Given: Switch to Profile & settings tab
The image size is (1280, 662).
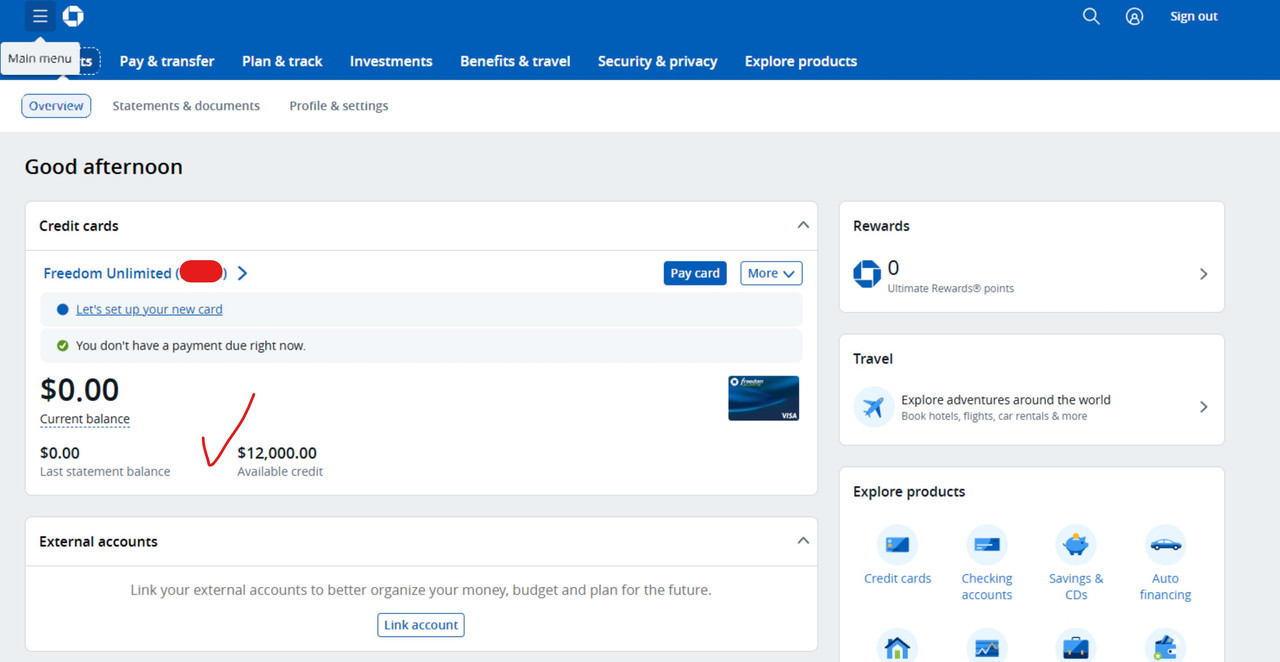Looking at the screenshot, I should tap(339, 106).
